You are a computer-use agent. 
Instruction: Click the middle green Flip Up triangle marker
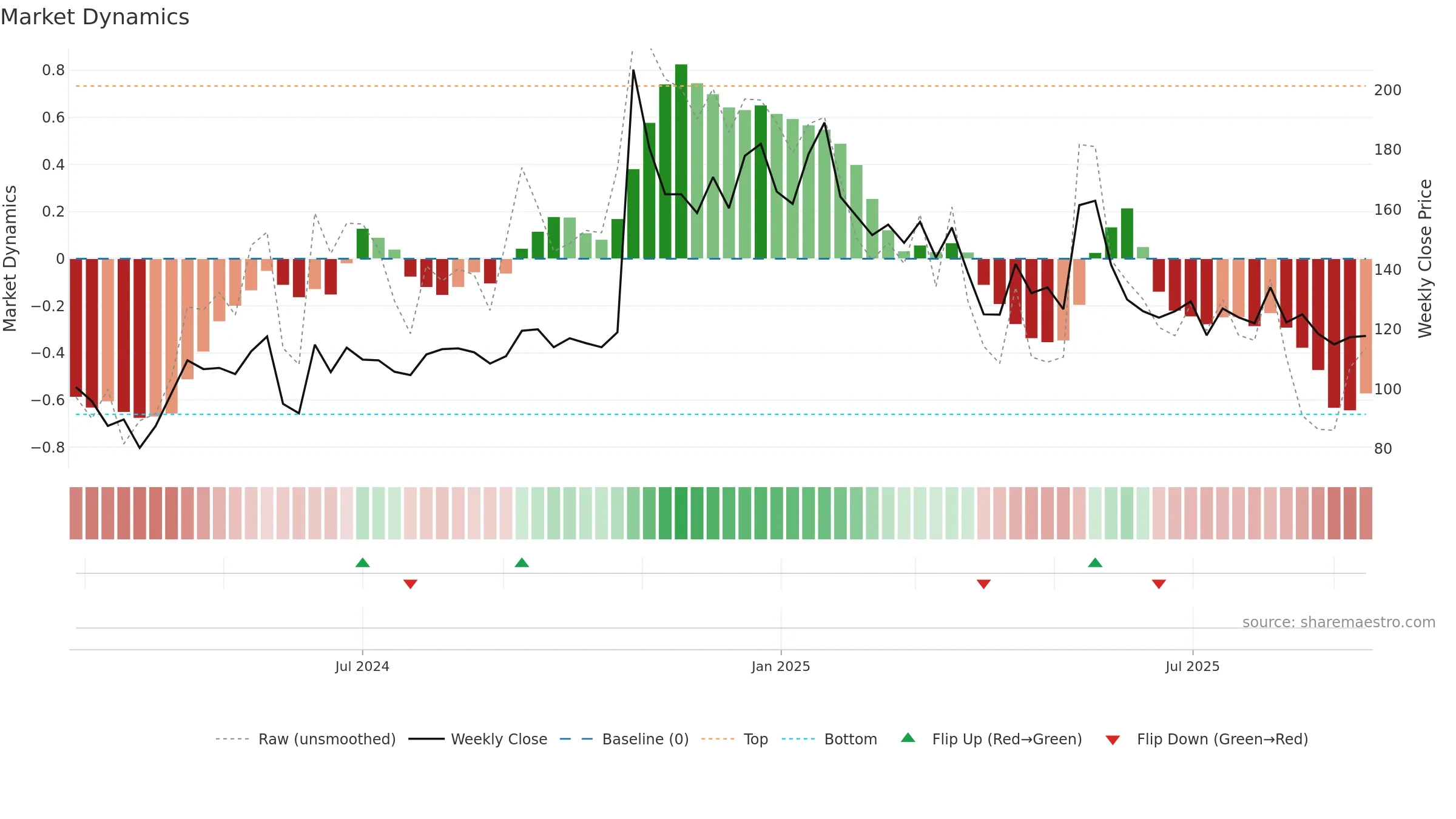[x=522, y=562]
